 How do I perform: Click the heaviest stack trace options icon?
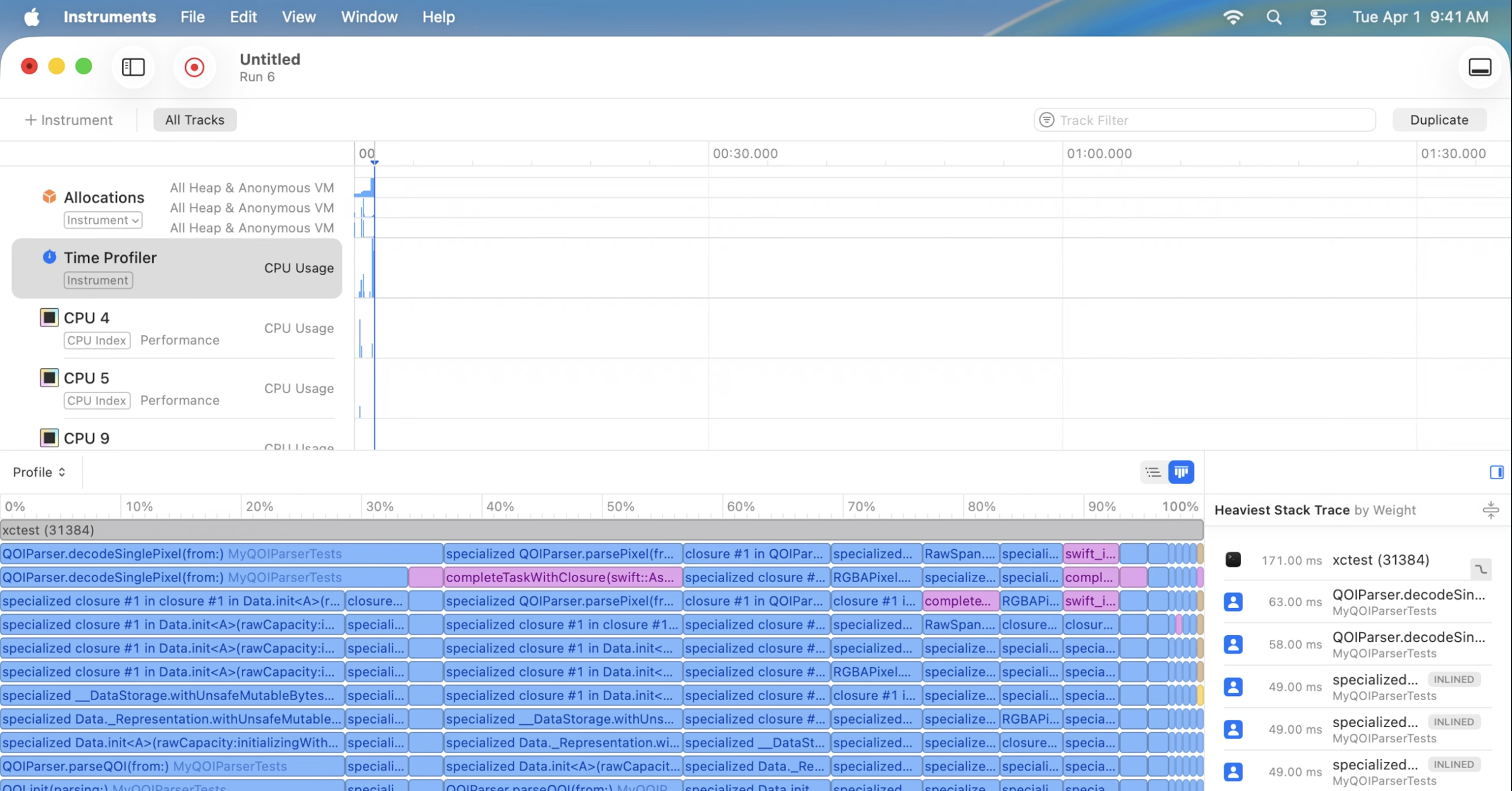[x=1490, y=510]
